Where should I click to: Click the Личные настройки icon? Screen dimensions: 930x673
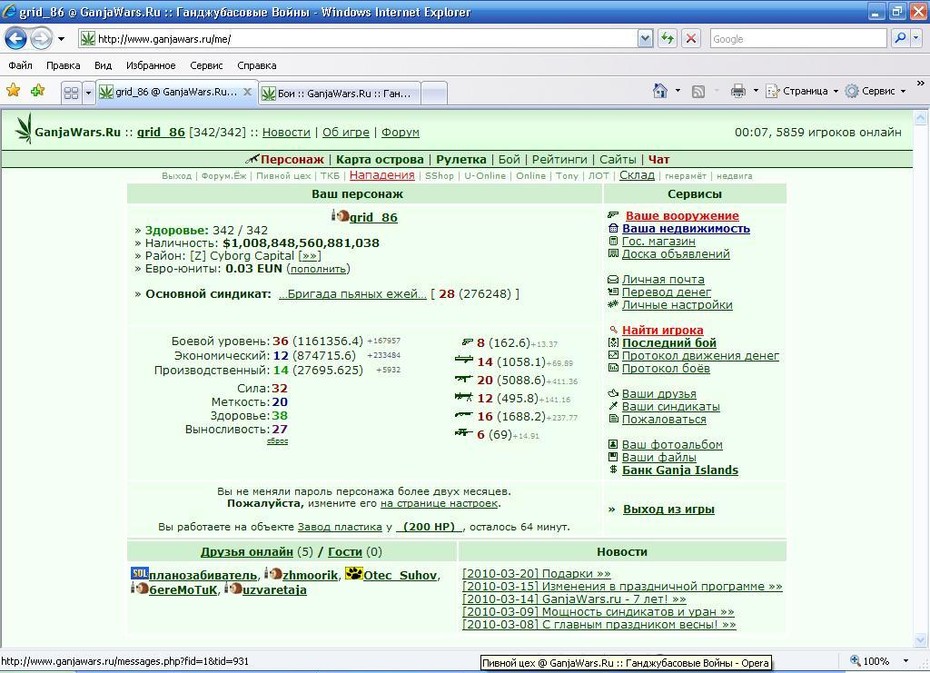pyautogui.click(x=613, y=304)
